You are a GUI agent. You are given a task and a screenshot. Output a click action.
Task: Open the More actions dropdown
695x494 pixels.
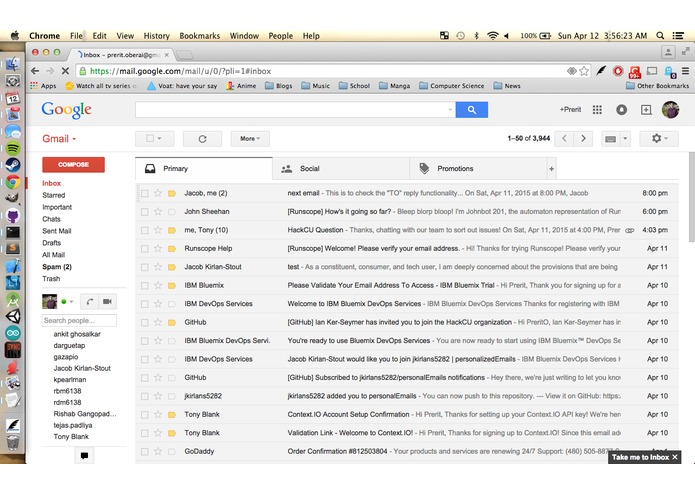click(x=250, y=139)
